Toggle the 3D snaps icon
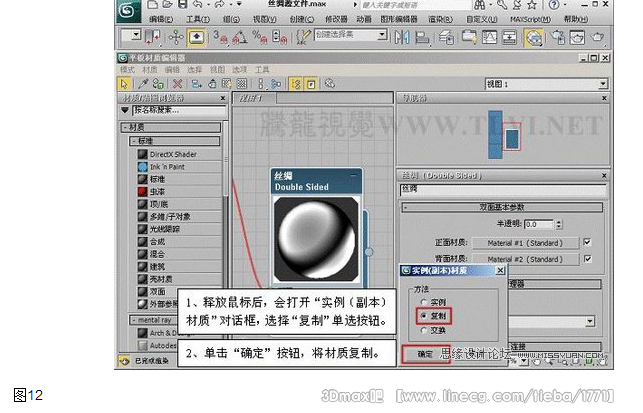 coord(220,37)
